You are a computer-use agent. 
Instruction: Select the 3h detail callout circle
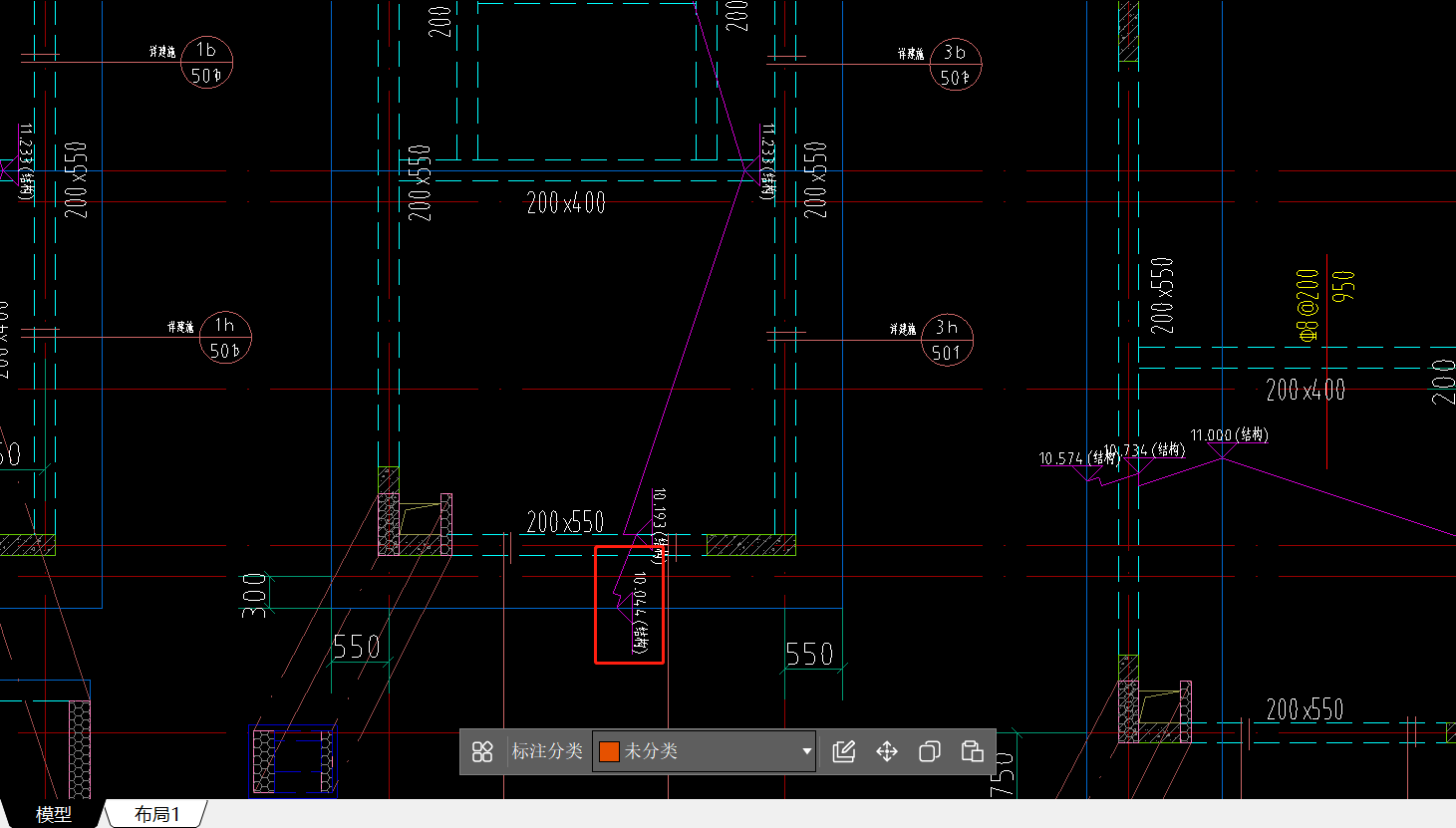click(947, 339)
